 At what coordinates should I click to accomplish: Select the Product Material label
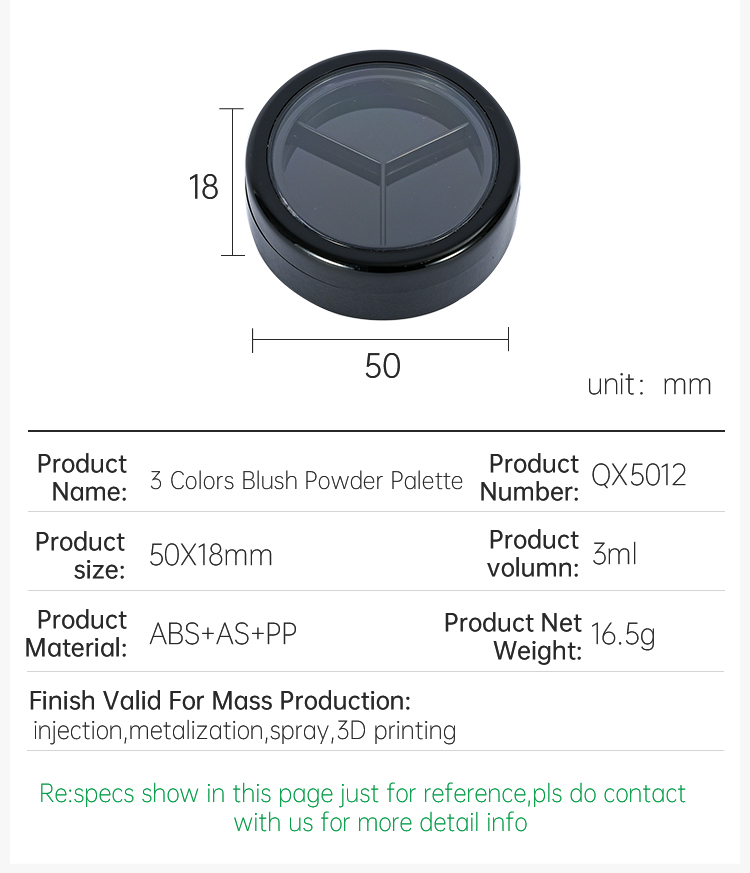point(76,634)
